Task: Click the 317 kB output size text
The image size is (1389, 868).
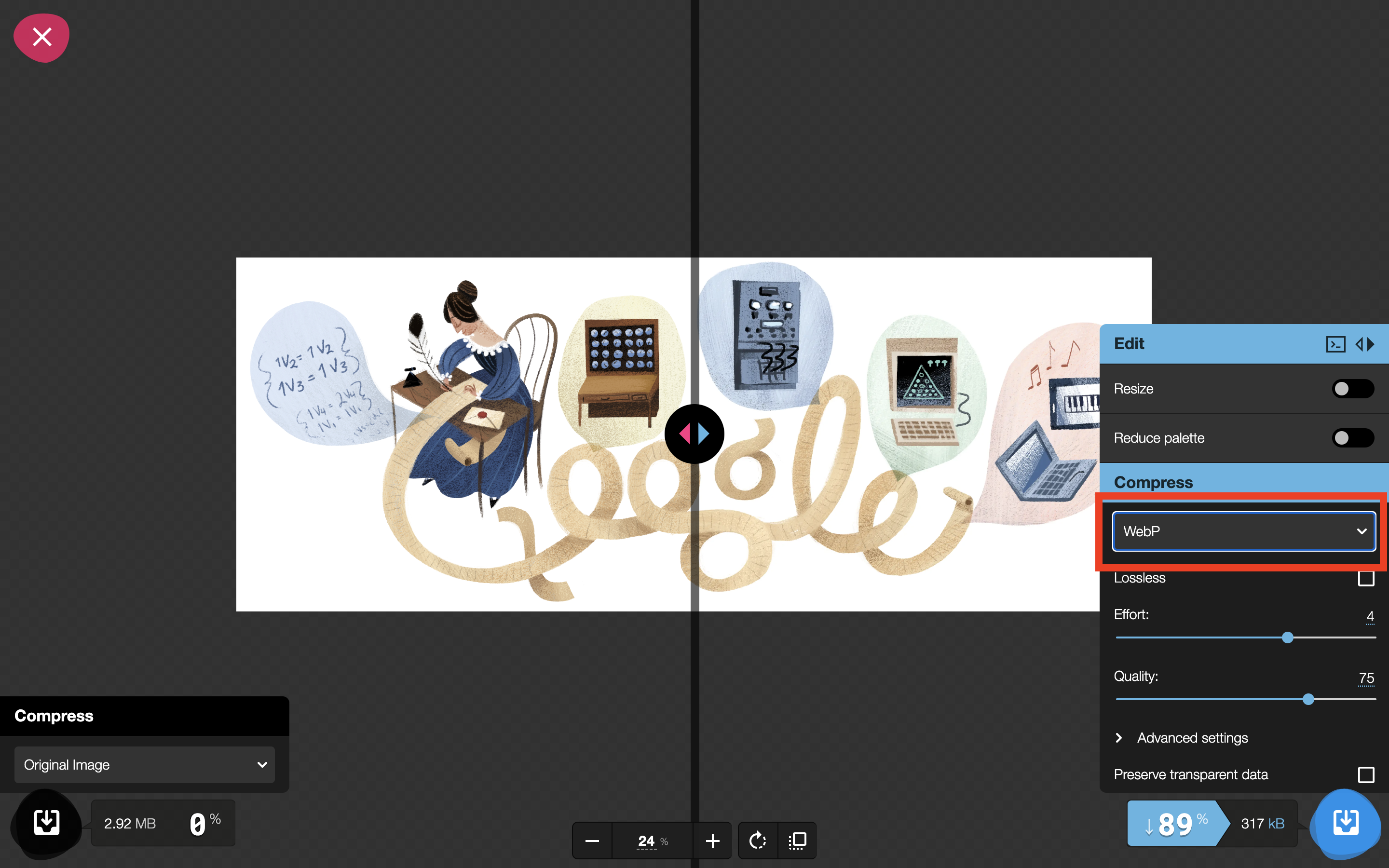Action: (x=1262, y=824)
